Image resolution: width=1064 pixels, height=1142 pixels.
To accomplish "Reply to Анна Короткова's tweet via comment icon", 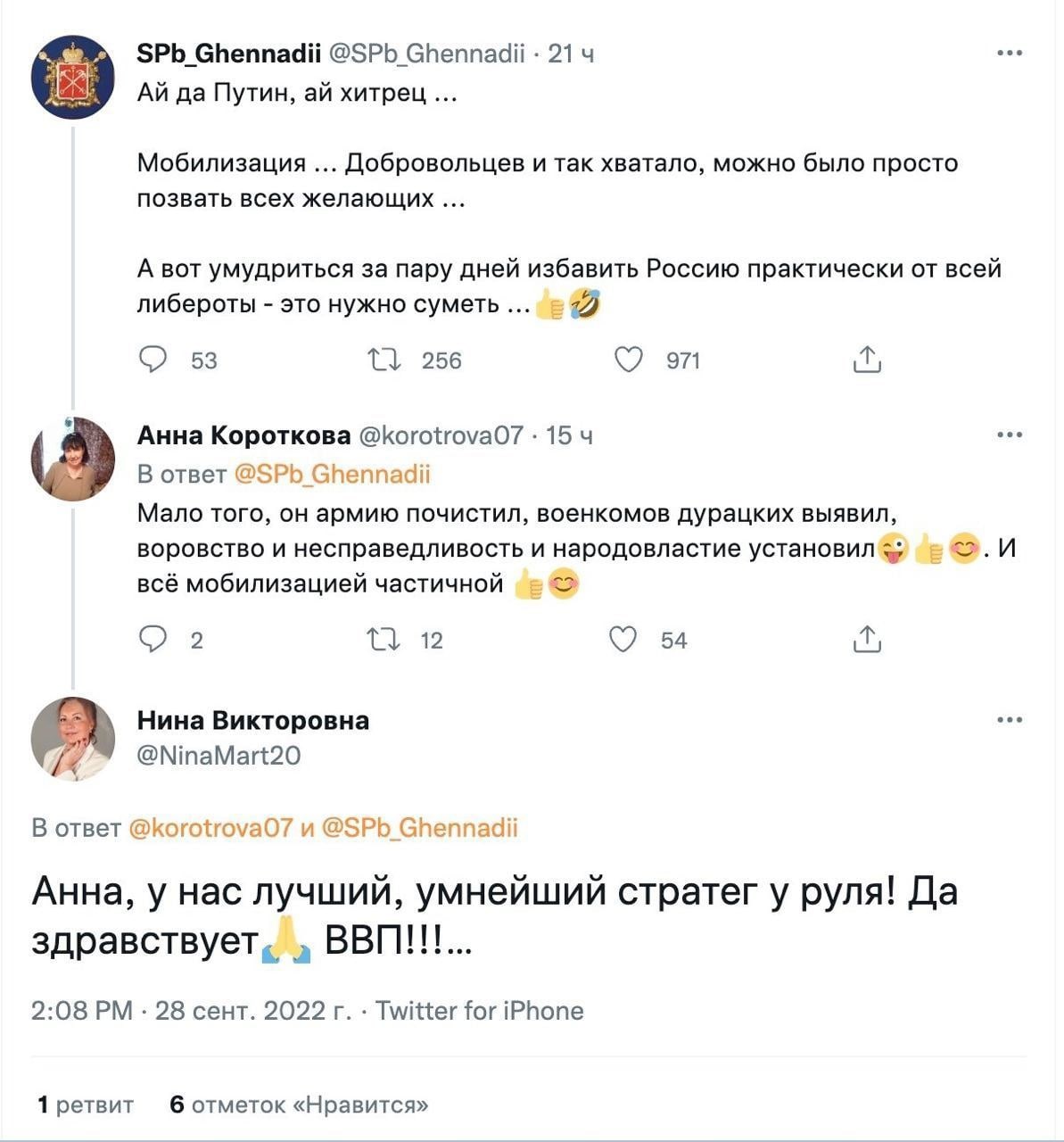I will [x=153, y=640].
